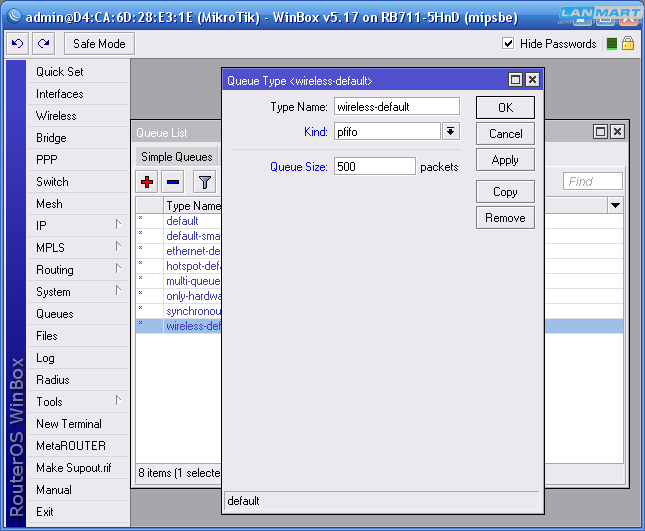The image size is (645, 531).
Task: Click the red plus Add icon in Queue List
Action: pyautogui.click(x=147, y=182)
